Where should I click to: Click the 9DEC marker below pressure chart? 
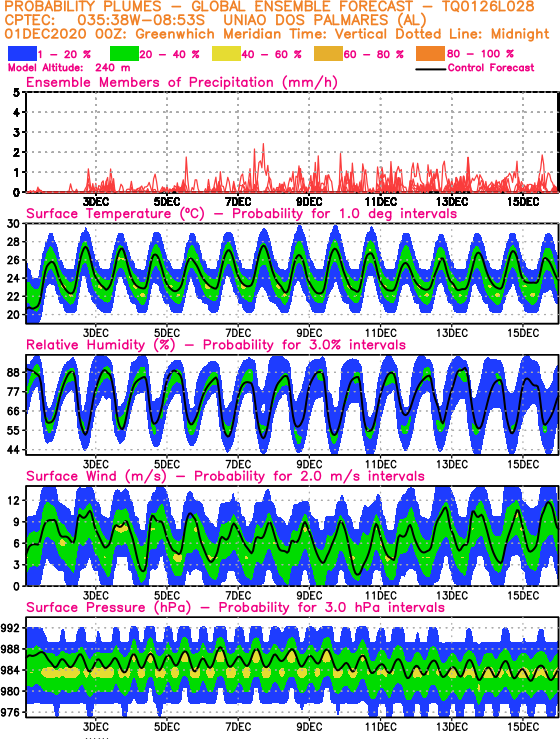309,727
